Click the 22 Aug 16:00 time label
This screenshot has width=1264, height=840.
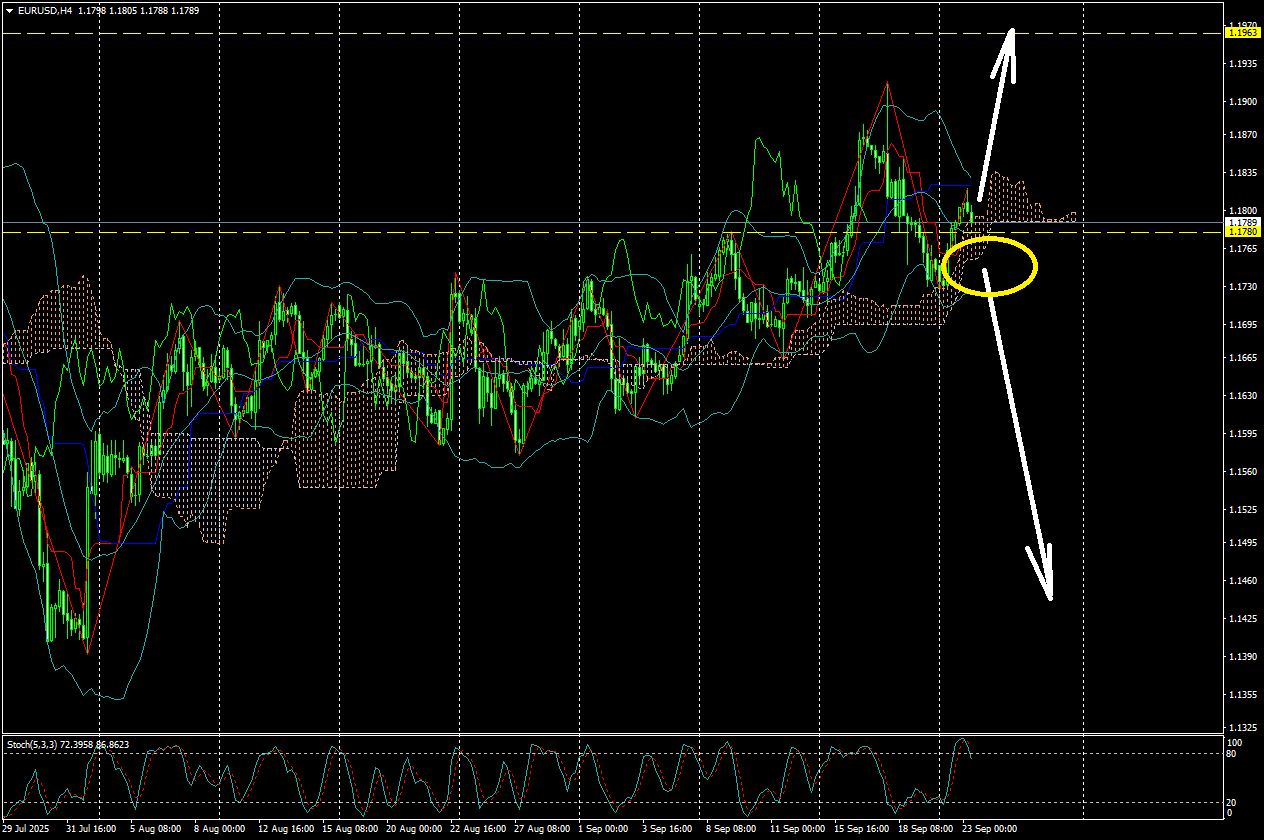478,829
